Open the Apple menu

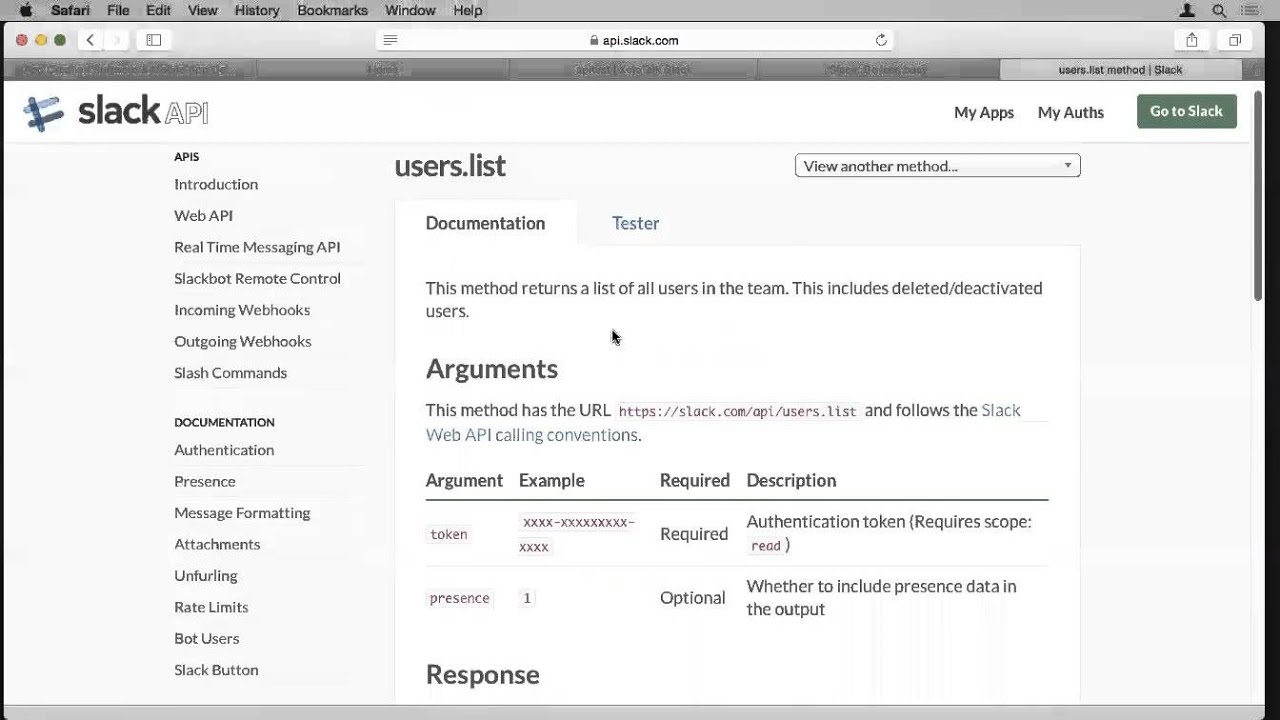point(26,11)
